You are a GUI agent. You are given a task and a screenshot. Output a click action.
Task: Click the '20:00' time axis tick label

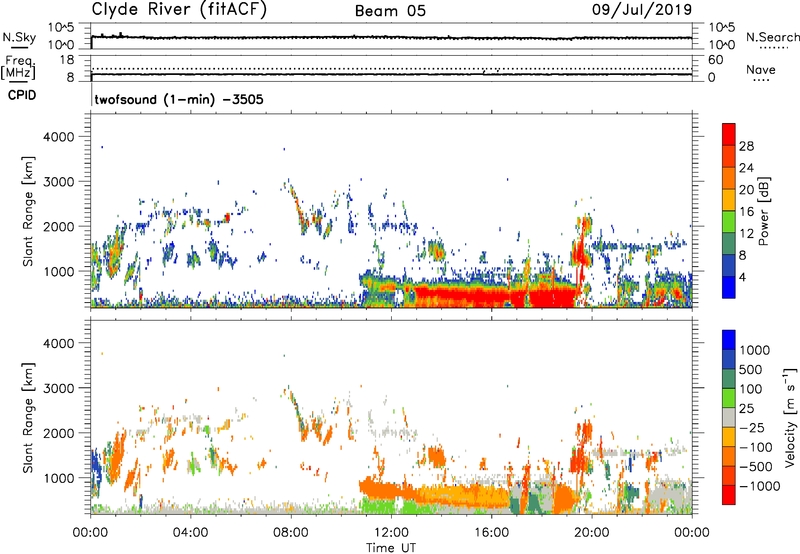591,533
